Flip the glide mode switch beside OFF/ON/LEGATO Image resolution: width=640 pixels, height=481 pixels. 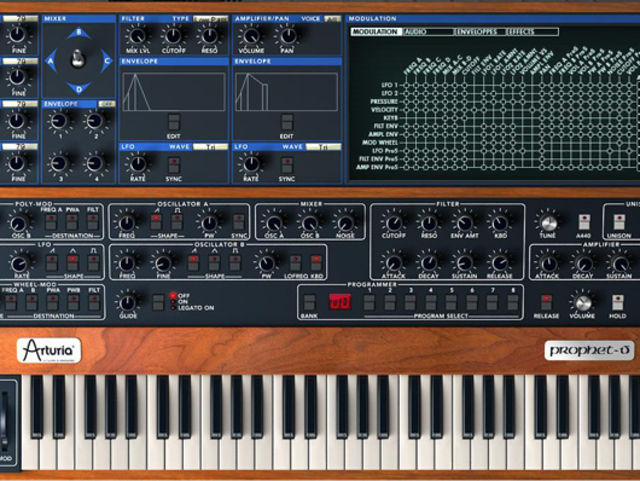(x=158, y=303)
